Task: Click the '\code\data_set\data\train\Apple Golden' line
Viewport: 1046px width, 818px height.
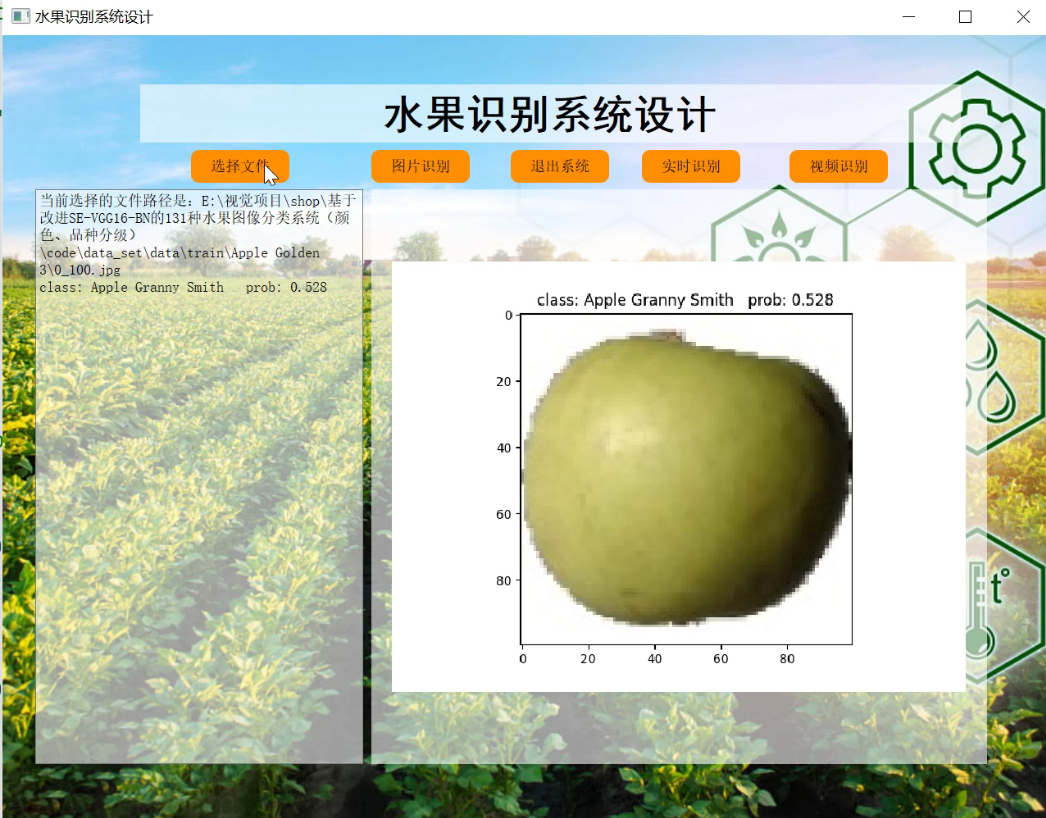Action: tap(179, 253)
